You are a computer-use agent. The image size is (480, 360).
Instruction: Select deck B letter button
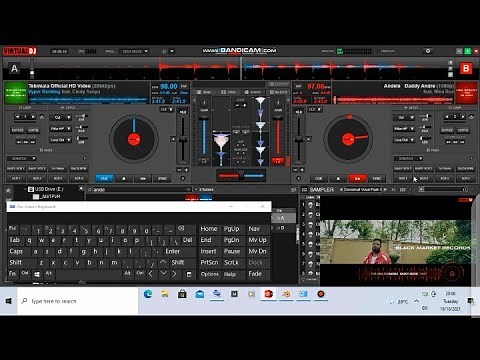[466, 69]
